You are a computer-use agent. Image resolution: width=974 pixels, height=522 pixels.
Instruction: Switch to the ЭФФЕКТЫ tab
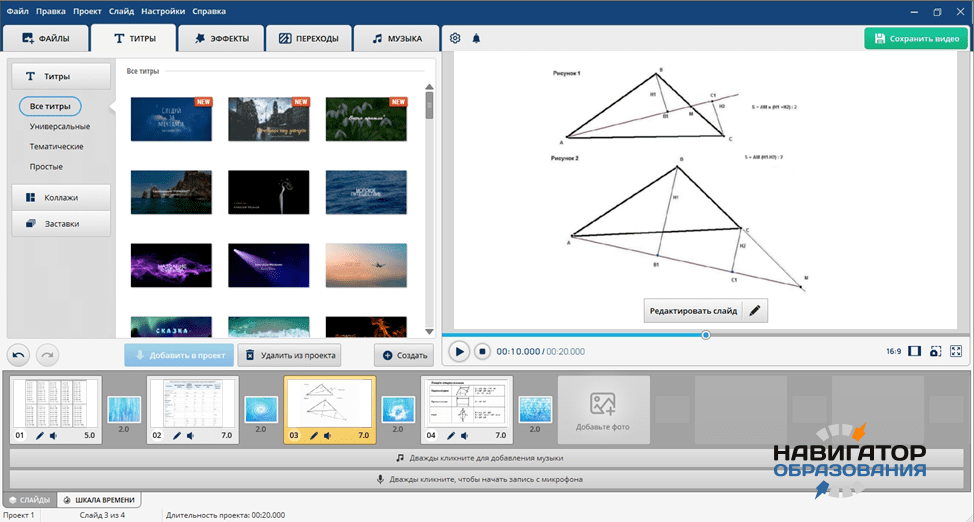221,39
